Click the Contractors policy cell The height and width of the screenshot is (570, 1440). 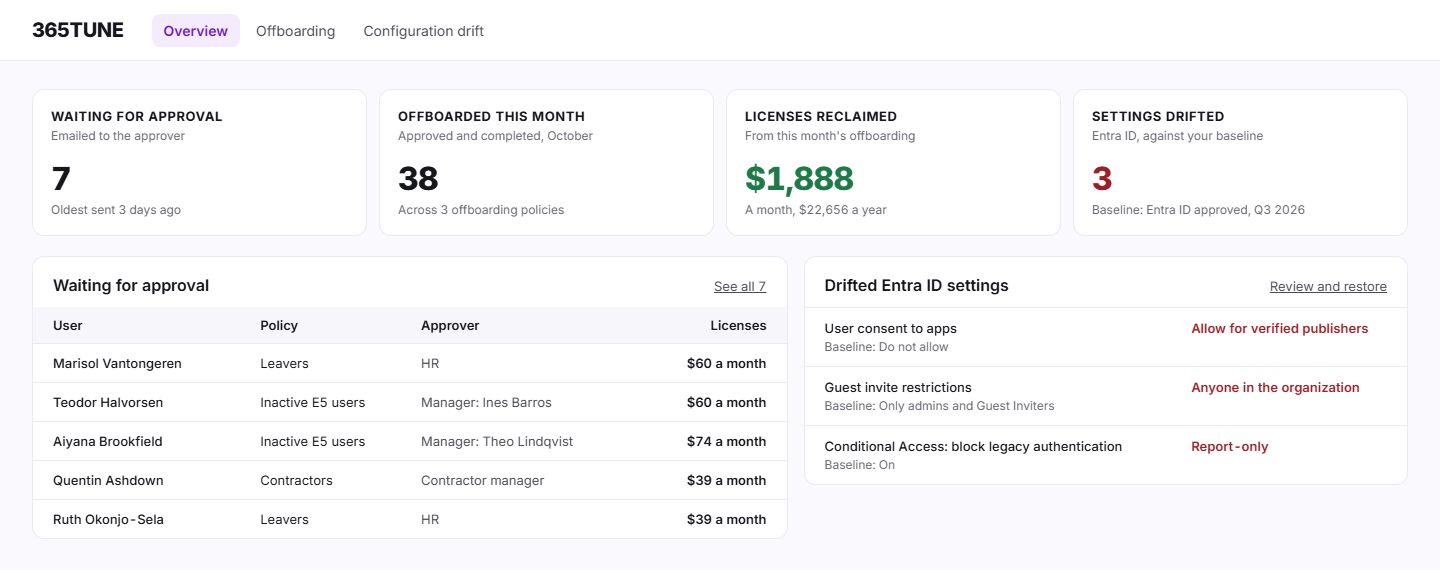[x=296, y=481]
